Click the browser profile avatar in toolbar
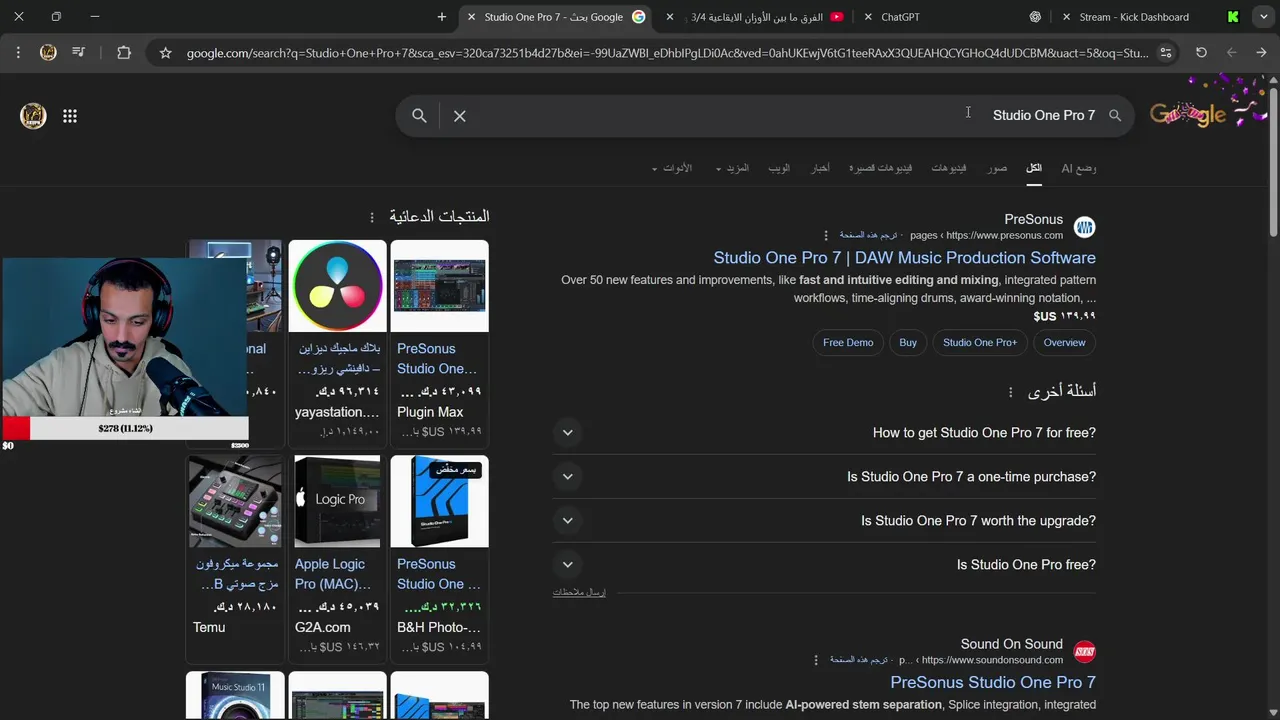 tap(48, 53)
